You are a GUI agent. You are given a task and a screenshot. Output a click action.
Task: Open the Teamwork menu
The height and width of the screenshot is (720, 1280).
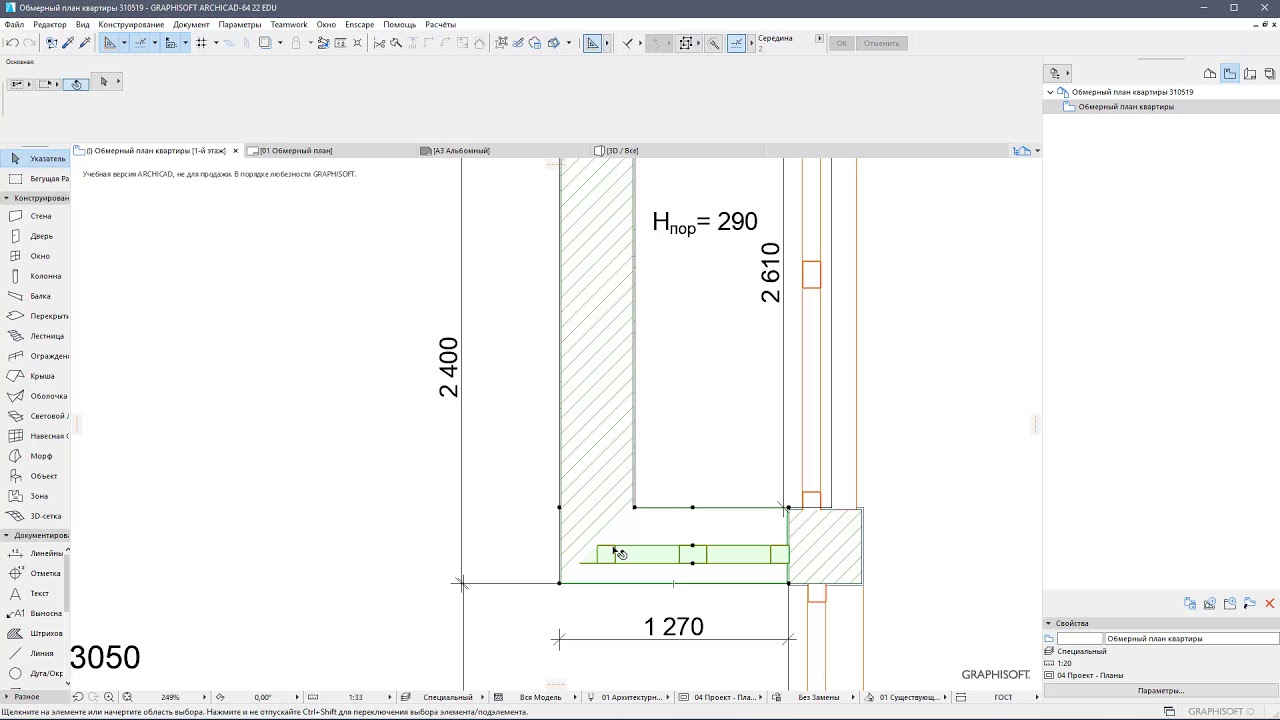[289, 24]
